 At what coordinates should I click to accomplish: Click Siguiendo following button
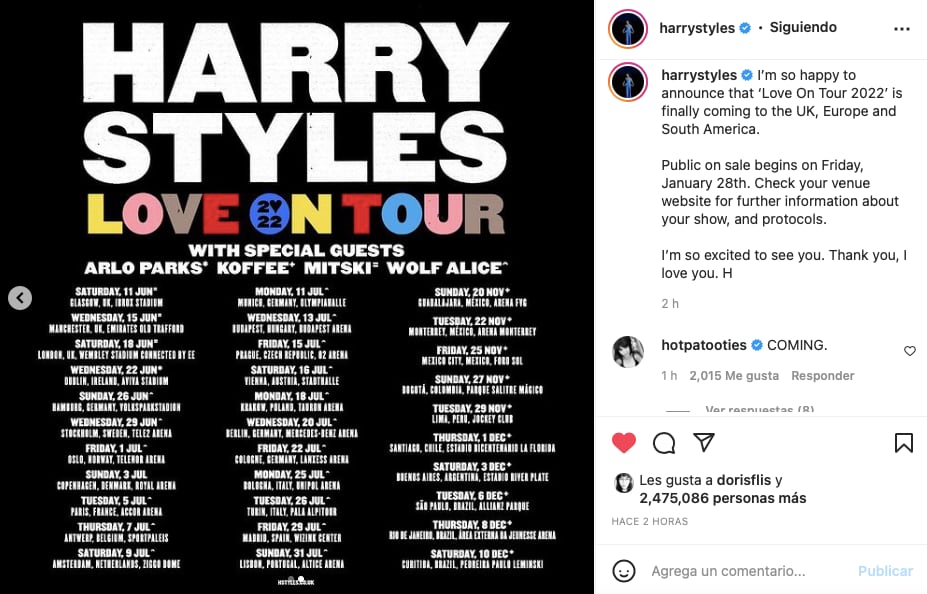(803, 28)
